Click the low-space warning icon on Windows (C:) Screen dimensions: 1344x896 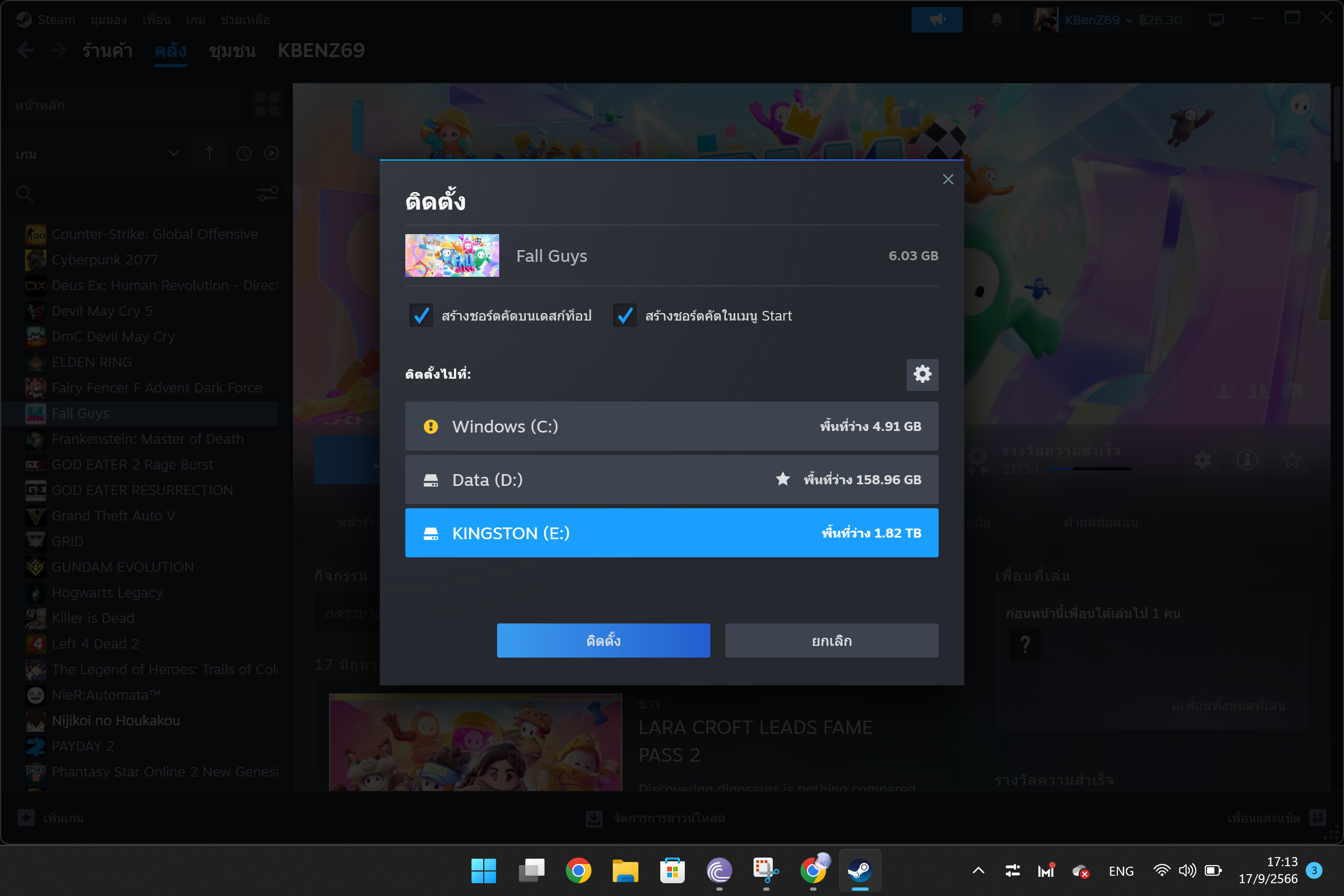[x=431, y=426]
